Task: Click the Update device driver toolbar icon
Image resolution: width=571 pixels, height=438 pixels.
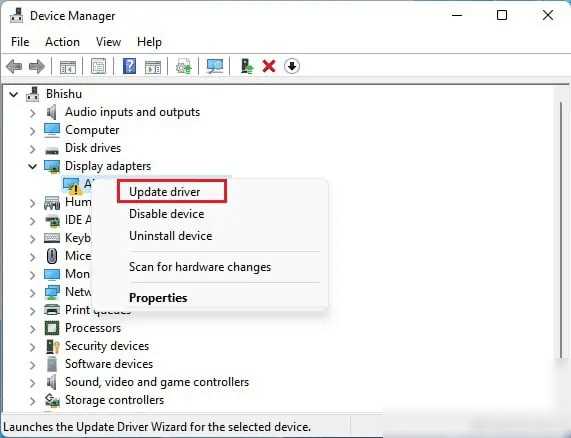Action: click(247, 66)
